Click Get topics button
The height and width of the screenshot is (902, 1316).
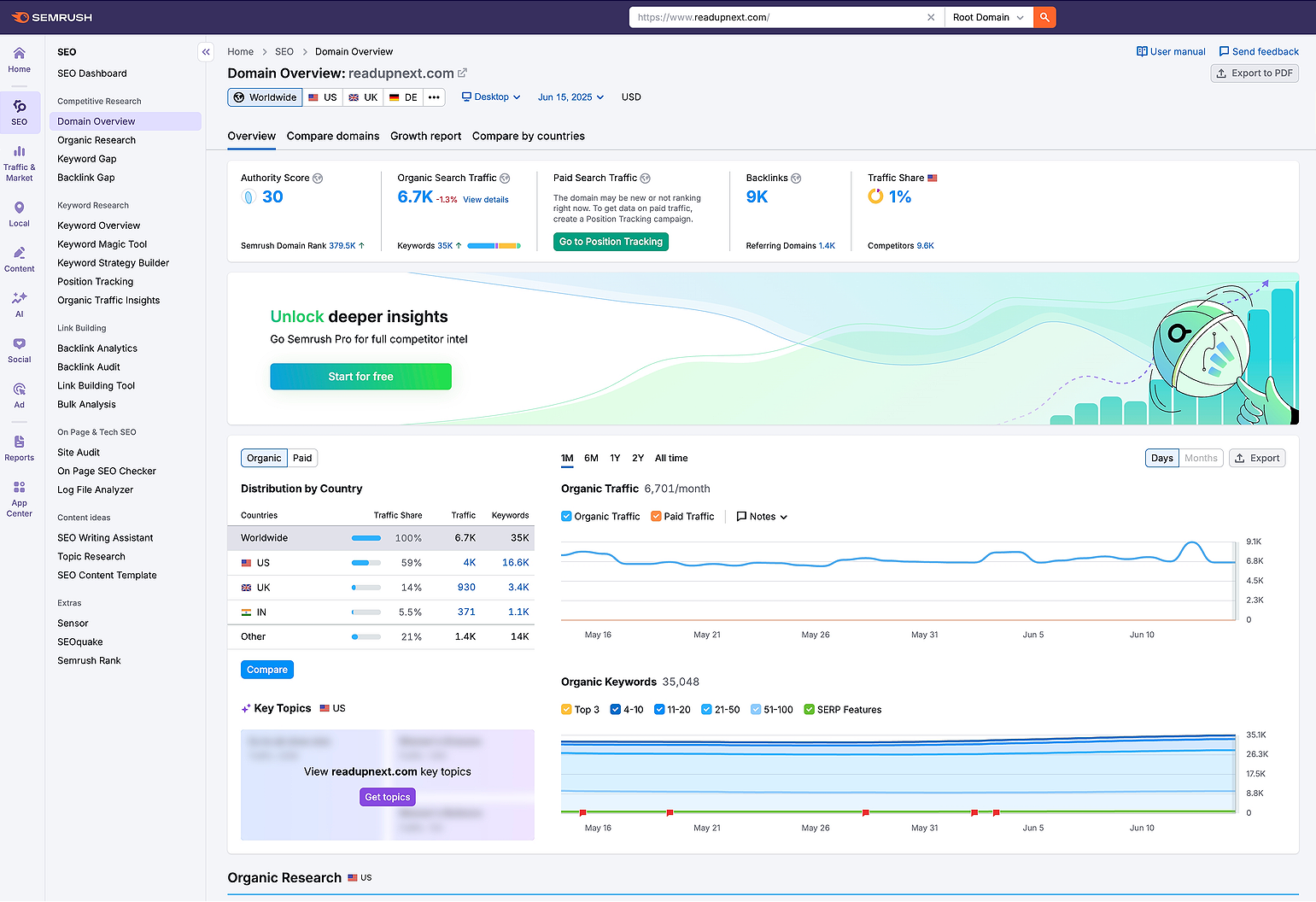(388, 798)
